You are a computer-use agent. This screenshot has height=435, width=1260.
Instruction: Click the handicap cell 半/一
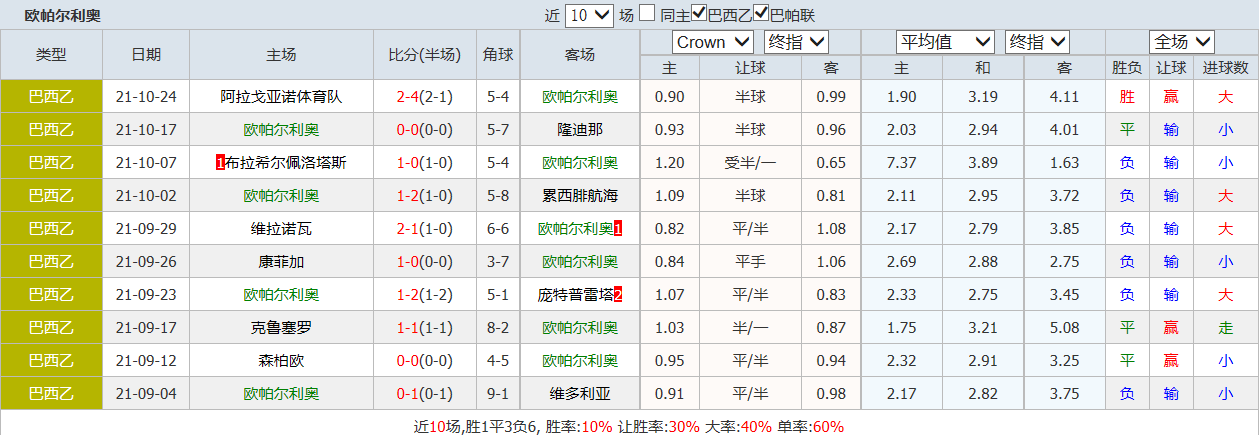(751, 328)
